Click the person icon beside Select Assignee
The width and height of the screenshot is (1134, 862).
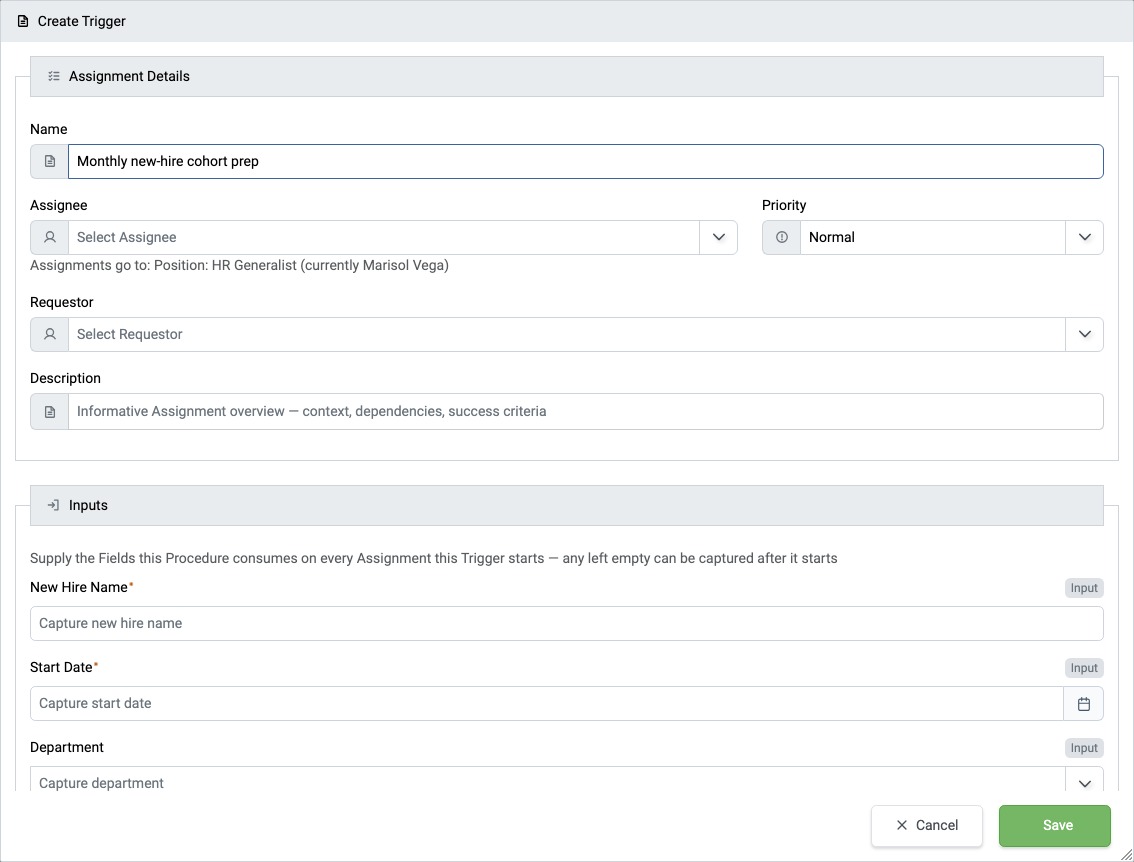coord(50,237)
